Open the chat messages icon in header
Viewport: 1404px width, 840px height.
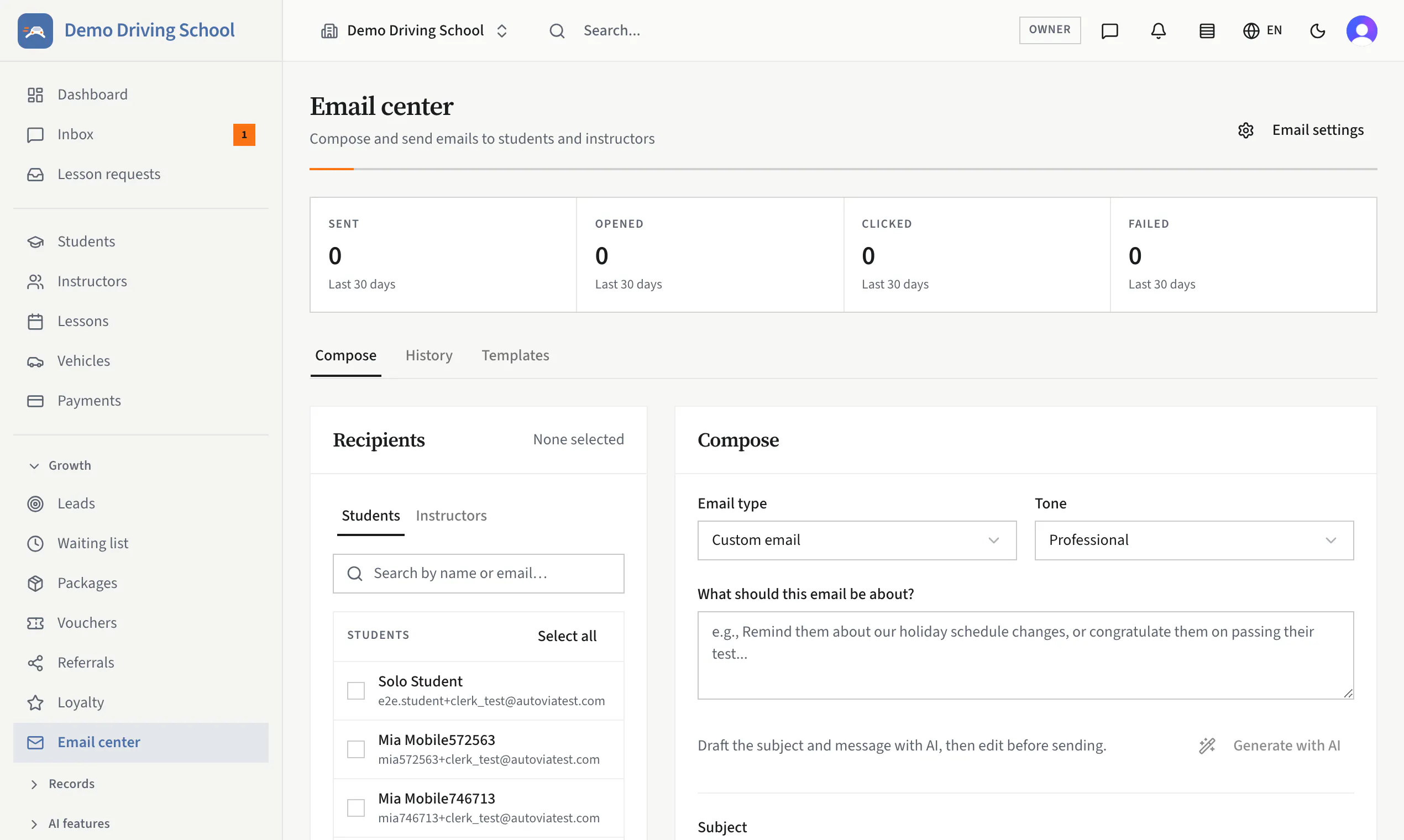[1109, 30]
